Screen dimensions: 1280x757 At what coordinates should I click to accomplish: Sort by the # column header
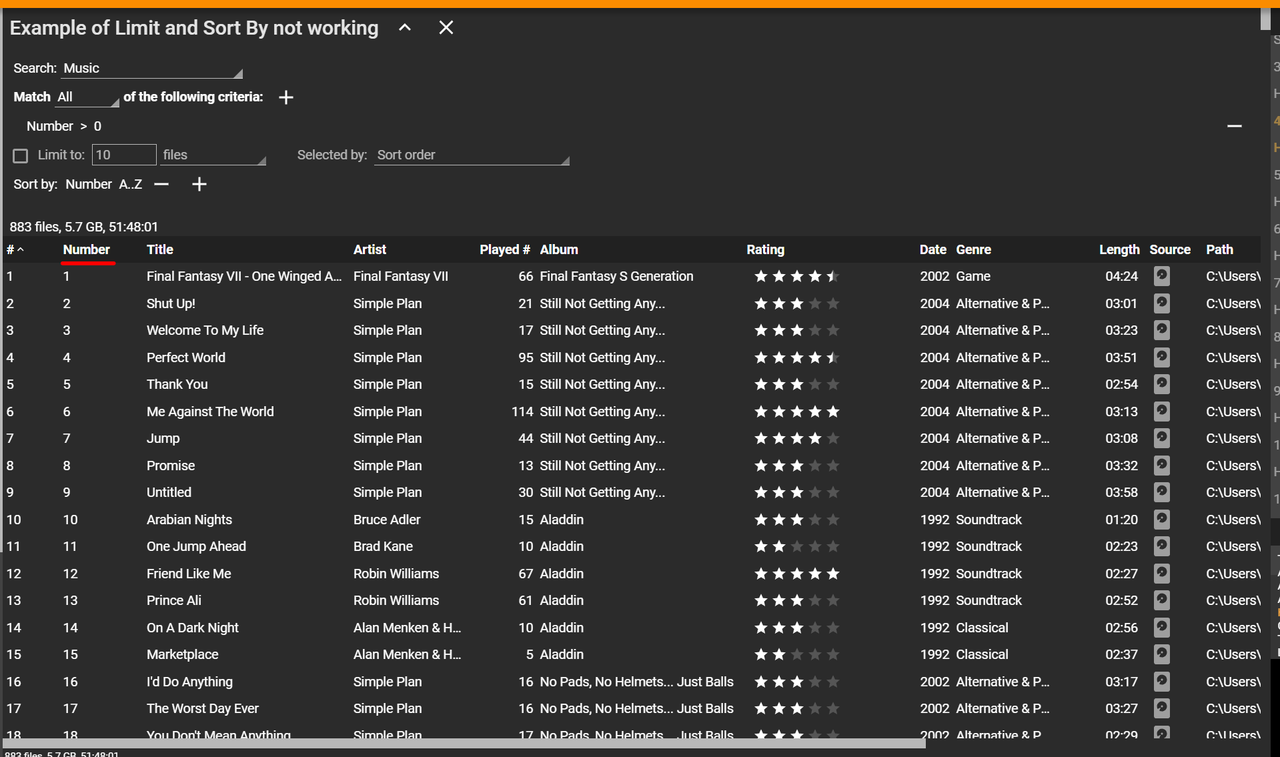coord(15,250)
